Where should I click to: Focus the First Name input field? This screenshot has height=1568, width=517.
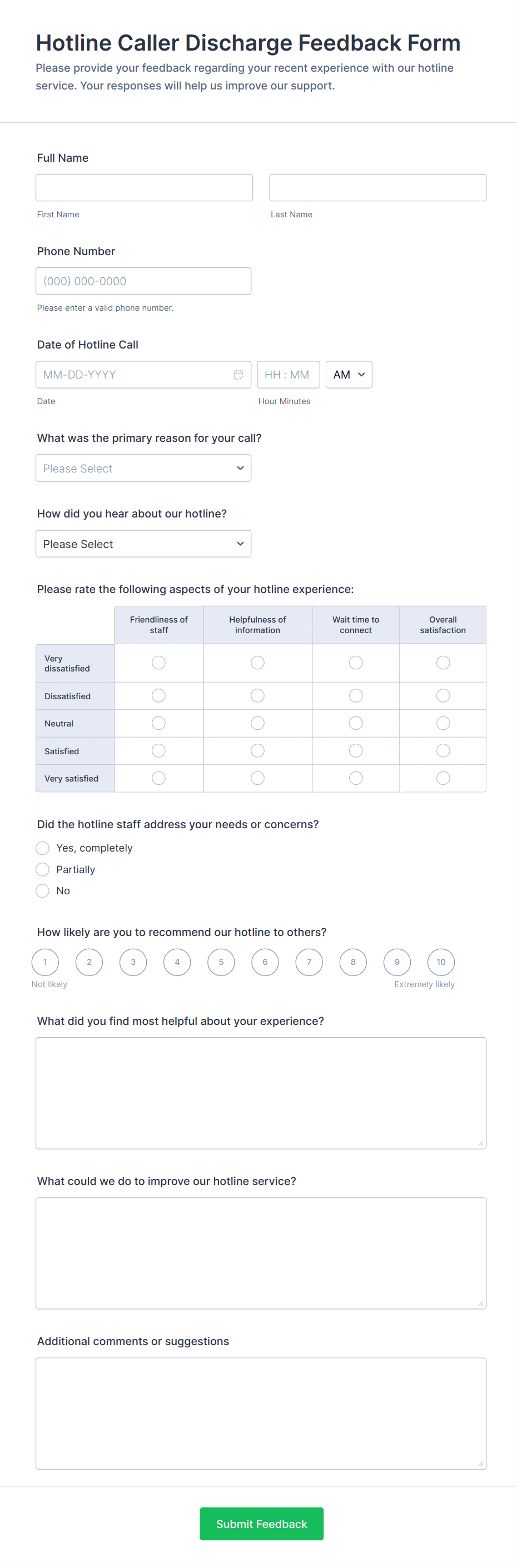coord(144,187)
